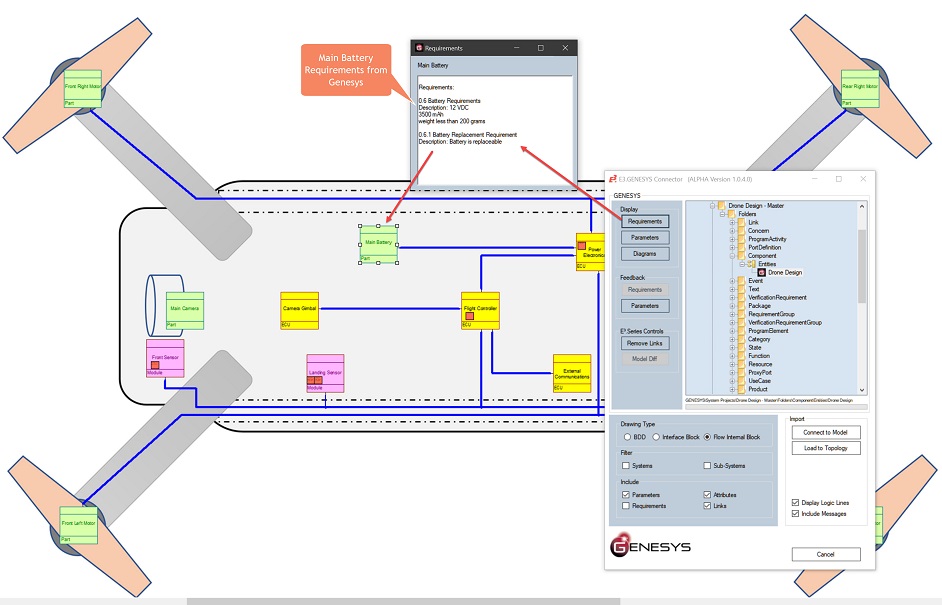Expand the PortDefinition folder node
Screen dimensions: 942x605
(x=732, y=247)
